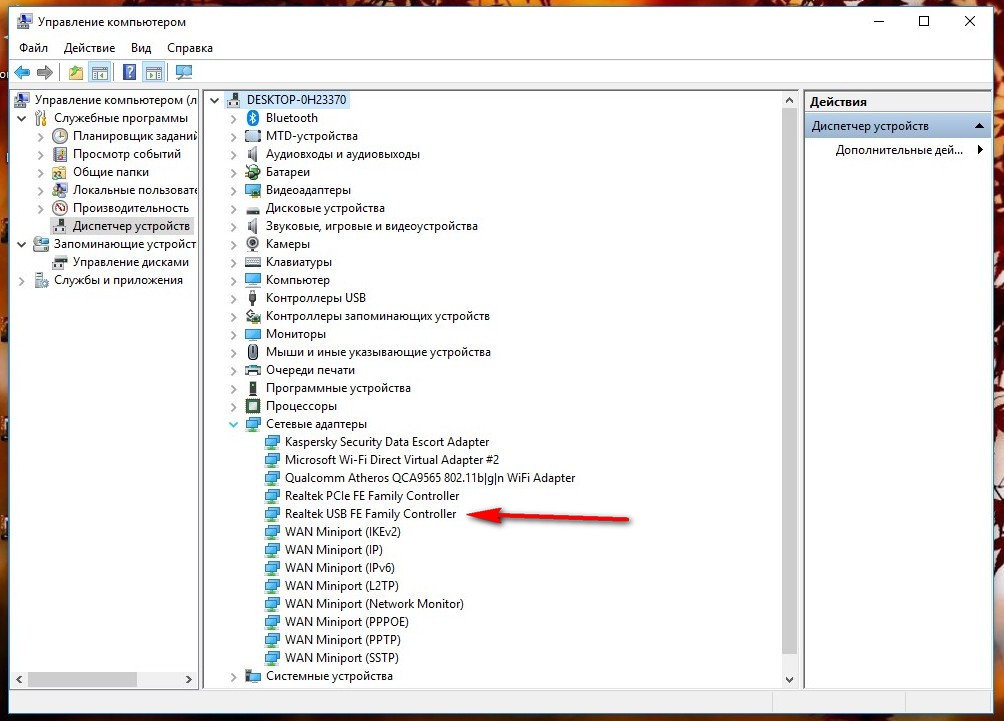The image size is (1004, 721).
Task: Click the Forward arrow toolbar icon
Action: coord(45,72)
